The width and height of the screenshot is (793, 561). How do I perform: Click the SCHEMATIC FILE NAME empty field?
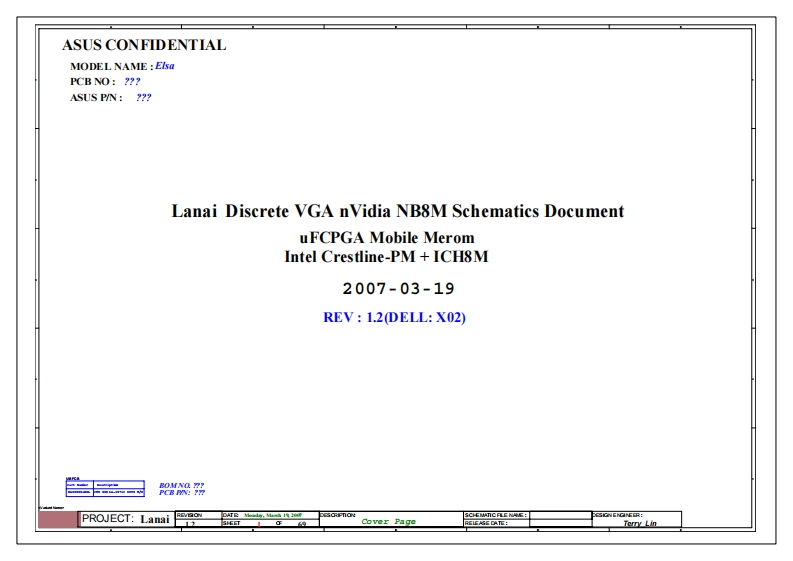[x=558, y=514]
